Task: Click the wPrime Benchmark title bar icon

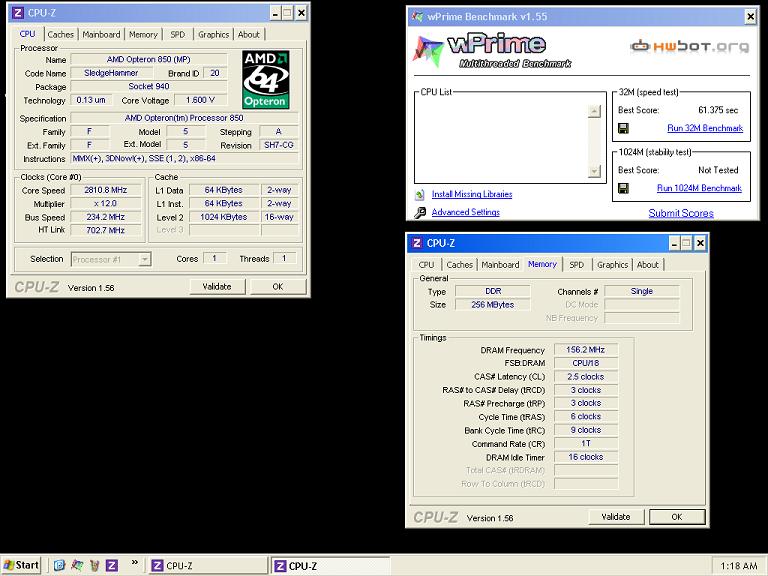Action: (417, 17)
